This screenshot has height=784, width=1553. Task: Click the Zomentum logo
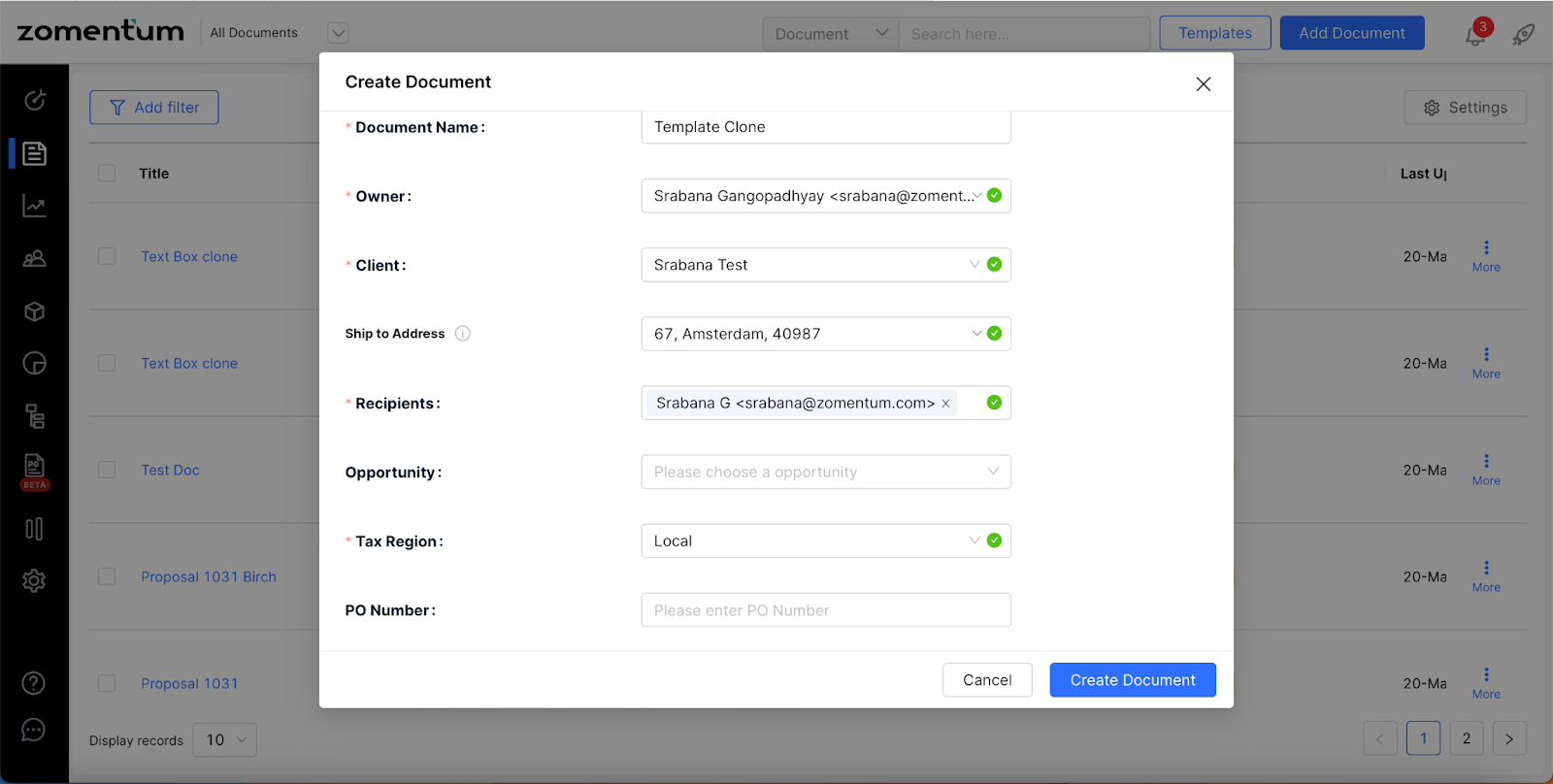(101, 31)
